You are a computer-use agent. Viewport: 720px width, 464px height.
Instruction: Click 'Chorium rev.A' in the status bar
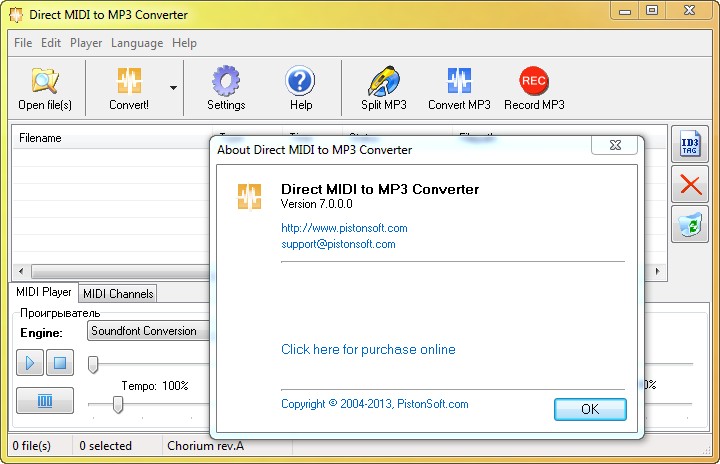tap(205, 446)
